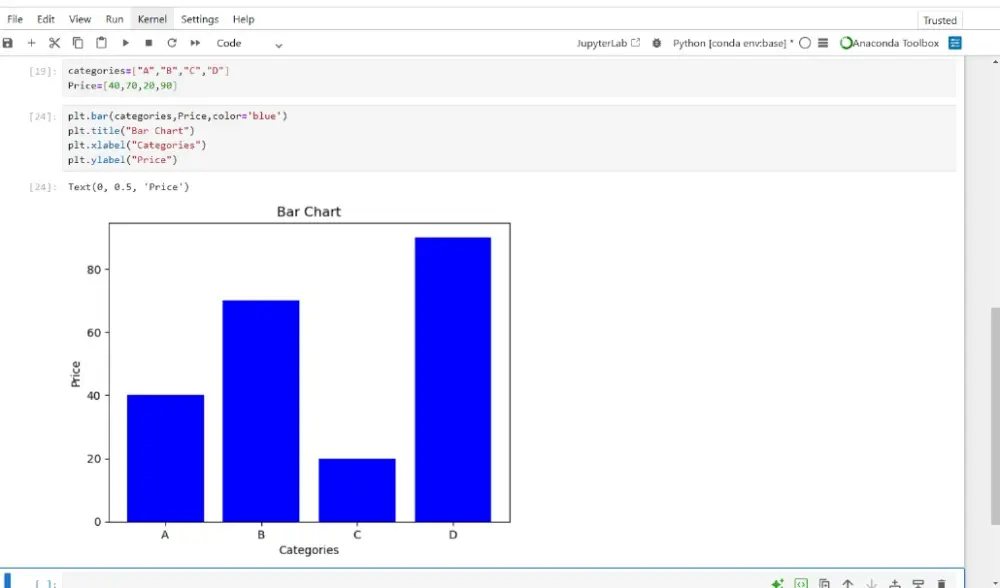Interrupt the kernel
1000x588 pixels.
pyautogui.click(x=148, y=42)
